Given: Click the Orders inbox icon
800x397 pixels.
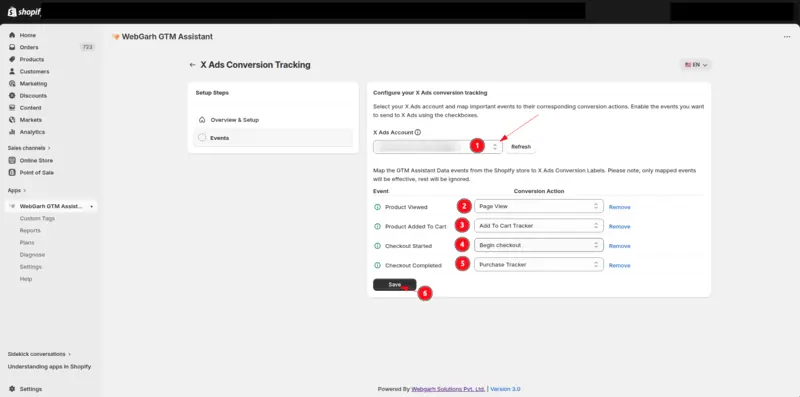Looking at the screenshot, I should [12, 47].
